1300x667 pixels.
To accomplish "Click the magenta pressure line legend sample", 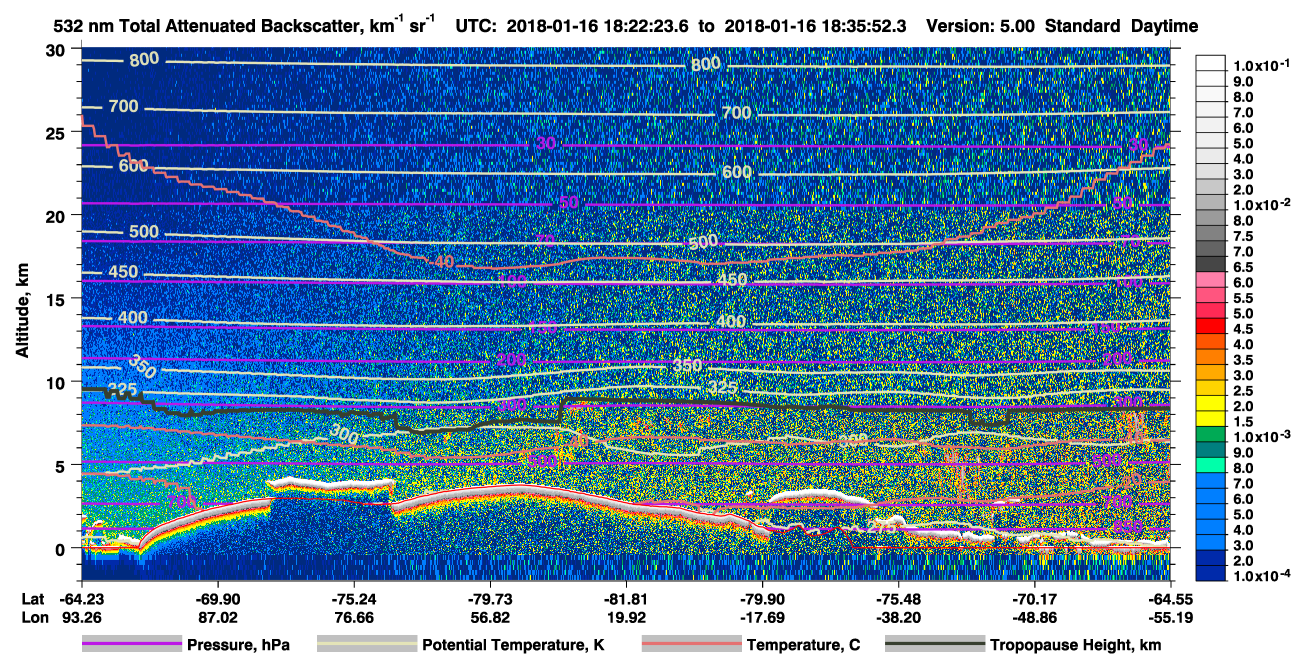I will click(131, 644).
